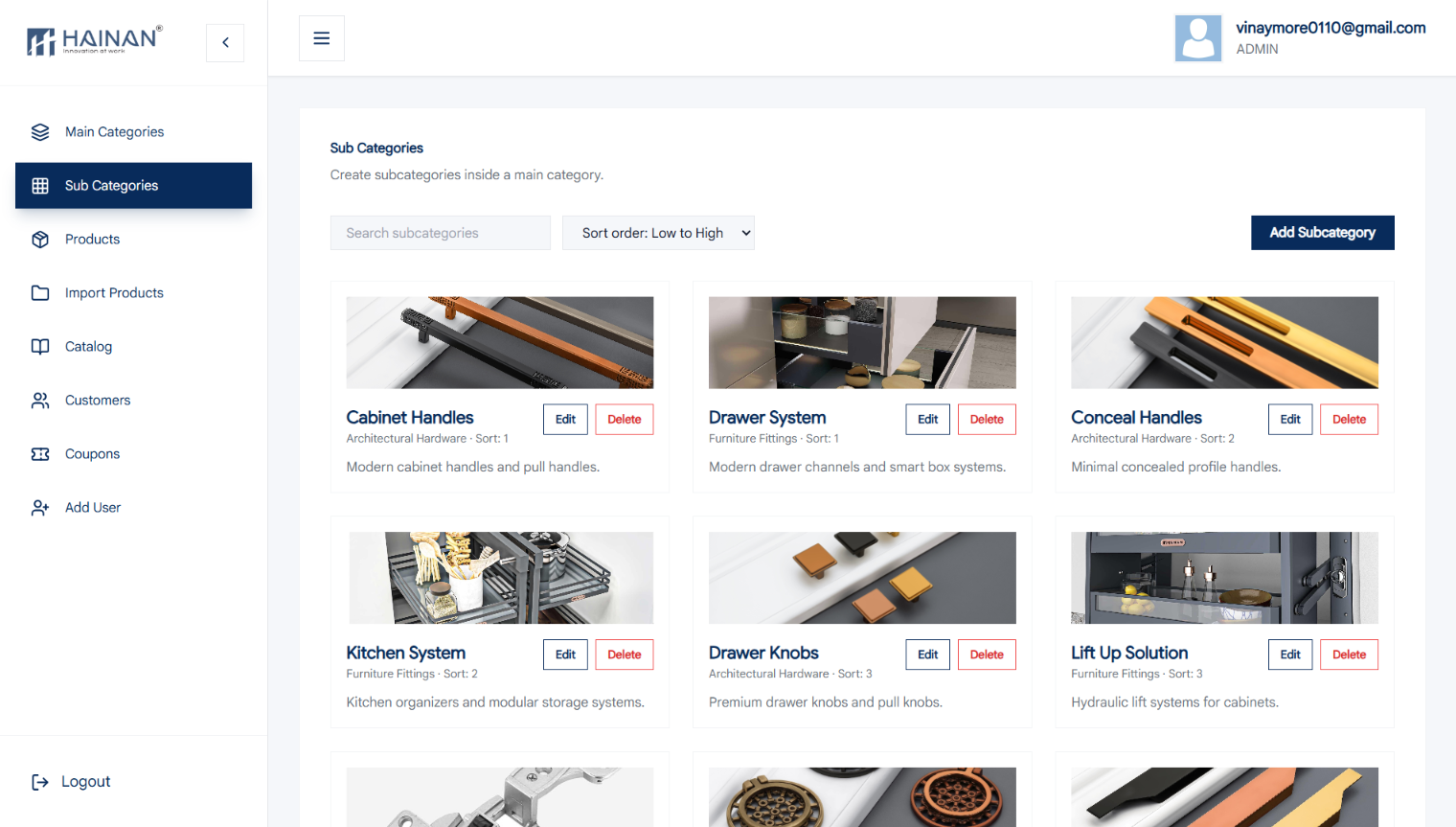Collapse sidebar with chevron button
Screen dimensions: 1456x827
click(x=225, y=42)
